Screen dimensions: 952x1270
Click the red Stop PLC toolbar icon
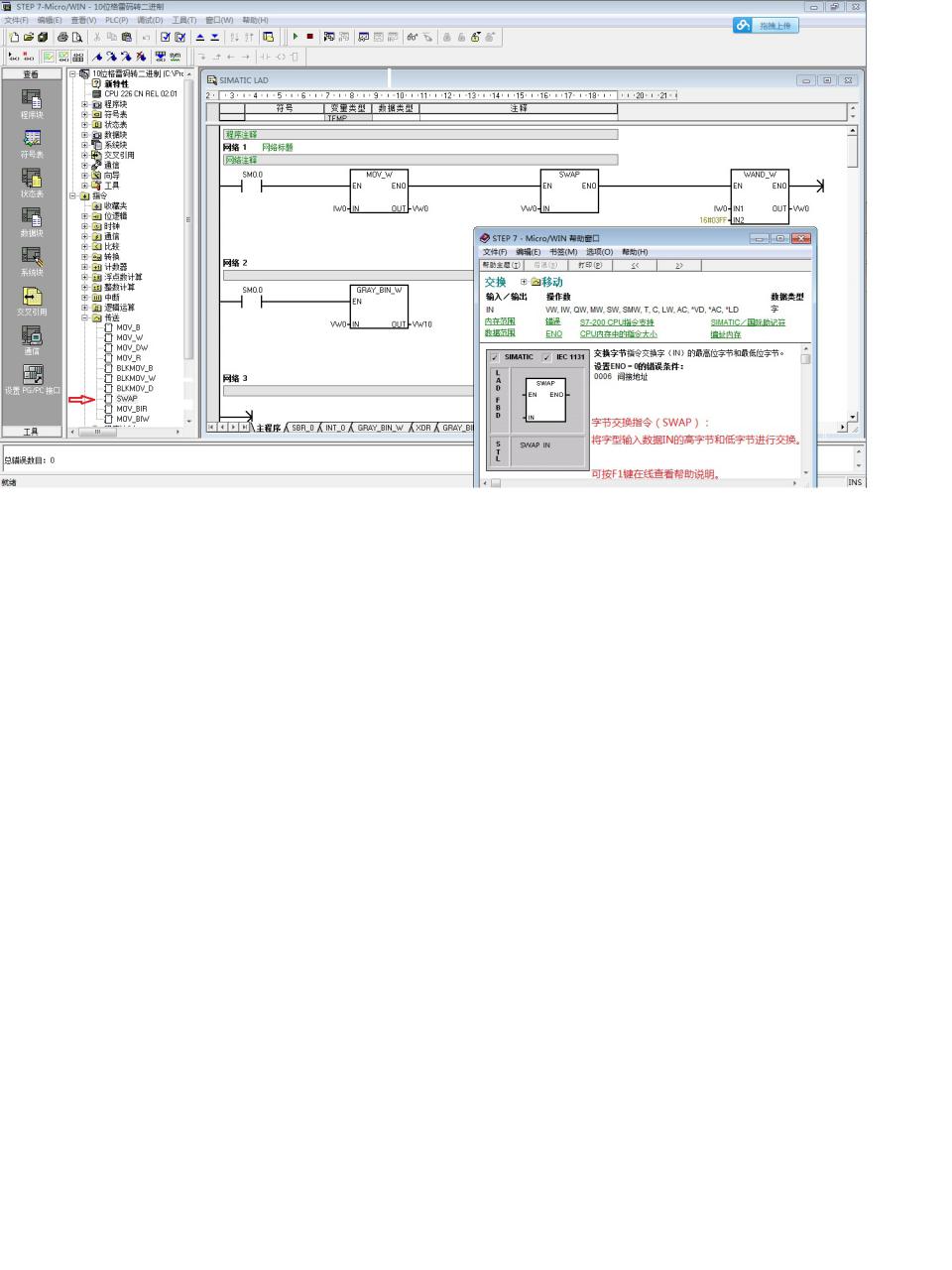click(309, 37)
